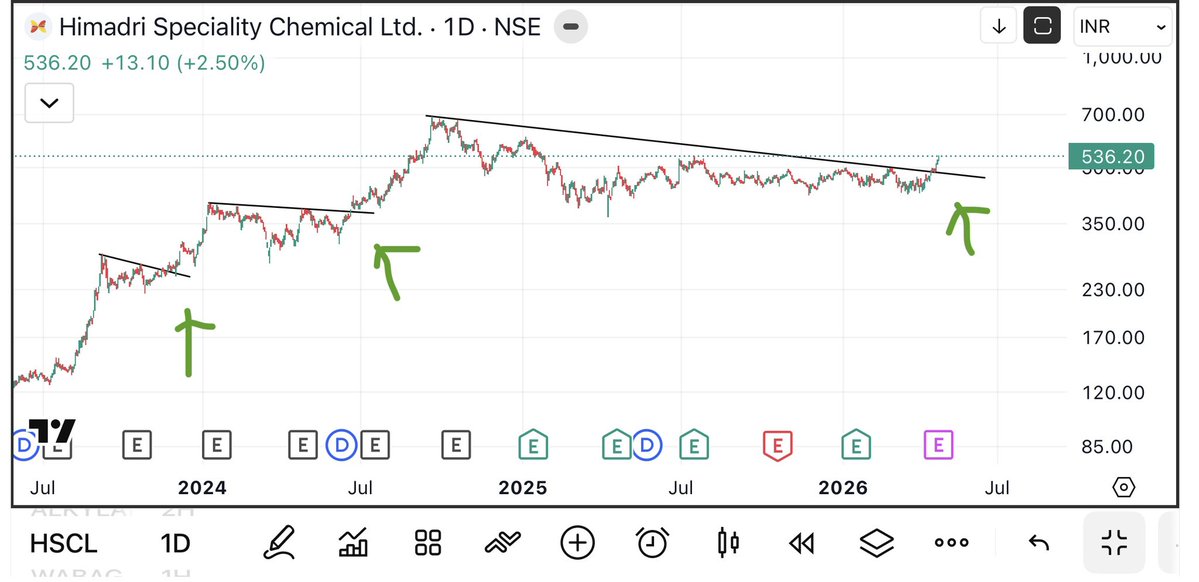Screen dimensions: 1199x582
Task: Tap the compare symbols wavy-lines icon
Action: (502, 543)
